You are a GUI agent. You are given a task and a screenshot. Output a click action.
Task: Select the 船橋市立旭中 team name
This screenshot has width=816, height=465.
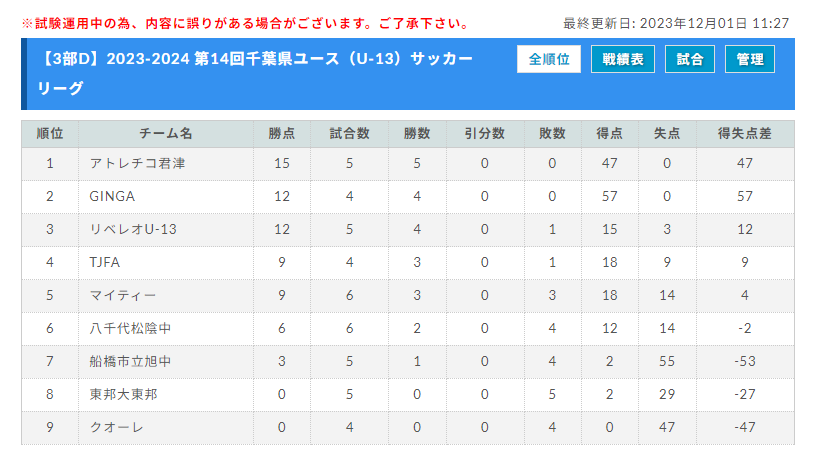coord(130,361)
